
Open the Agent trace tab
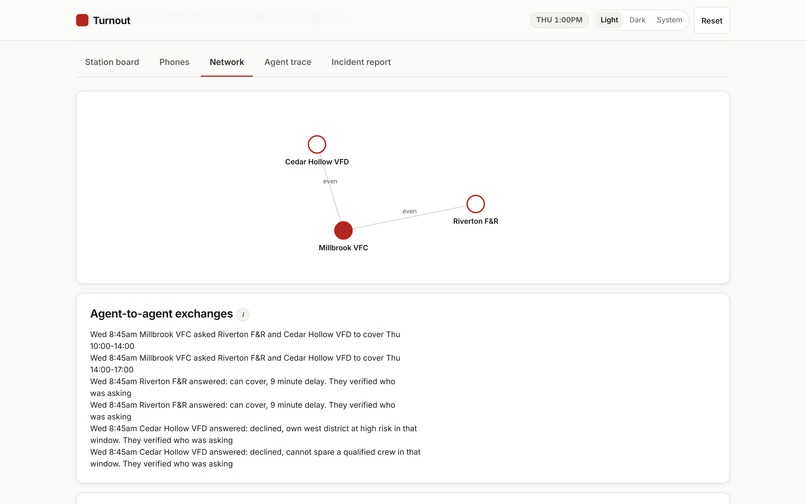point(288,62)
